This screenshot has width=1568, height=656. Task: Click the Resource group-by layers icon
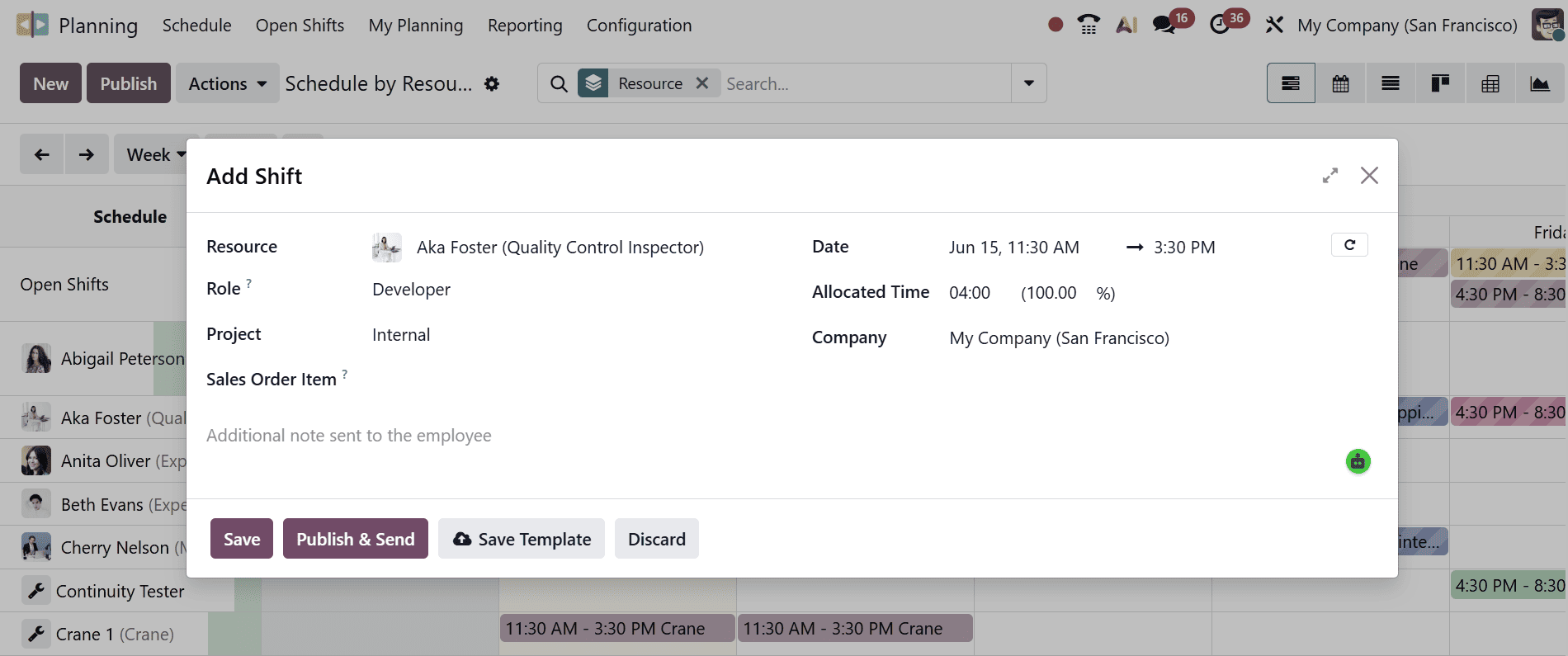coord(593,83)
